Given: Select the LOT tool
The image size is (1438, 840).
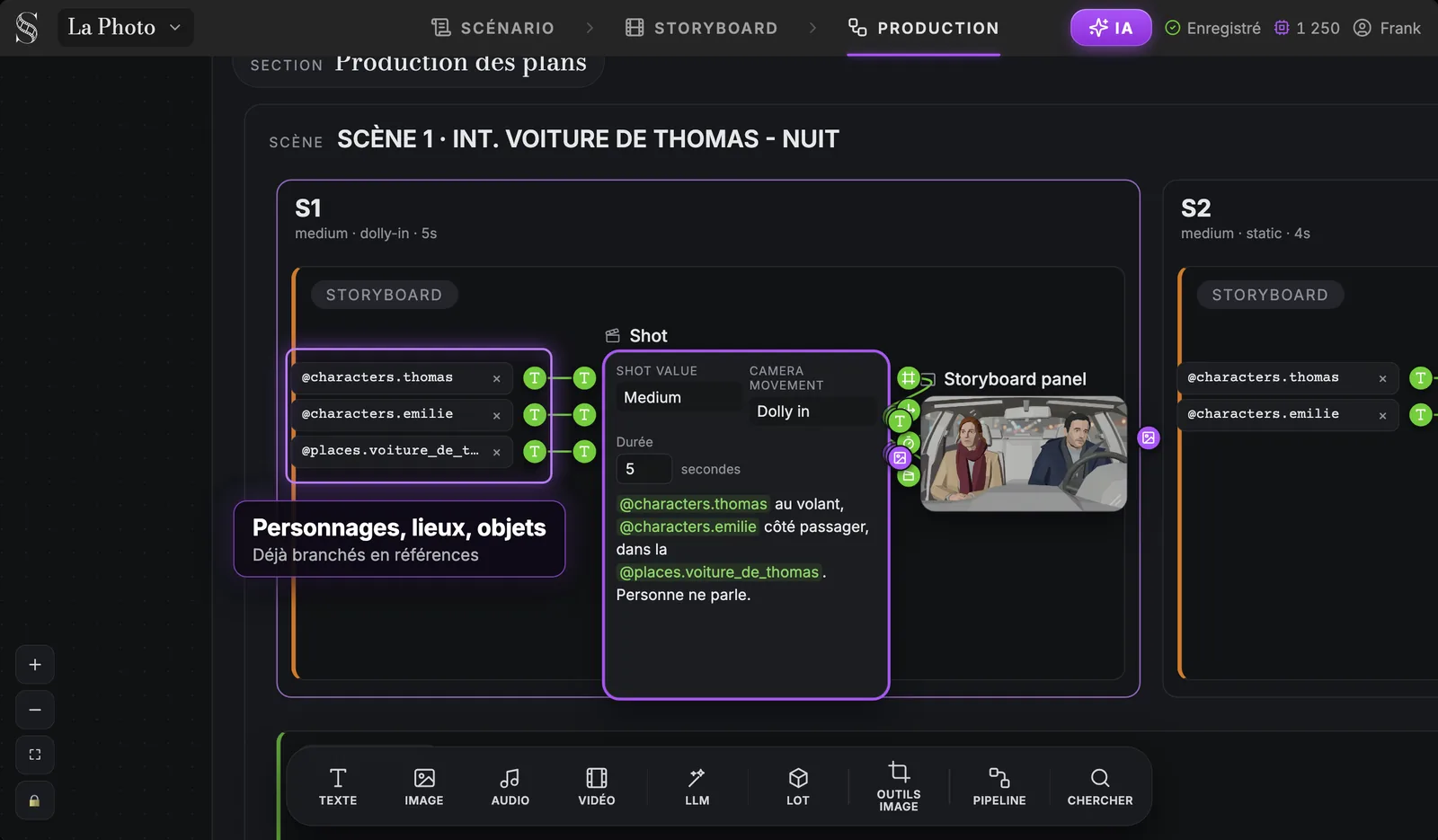Looking at the screenshot, I should (798, 787).
